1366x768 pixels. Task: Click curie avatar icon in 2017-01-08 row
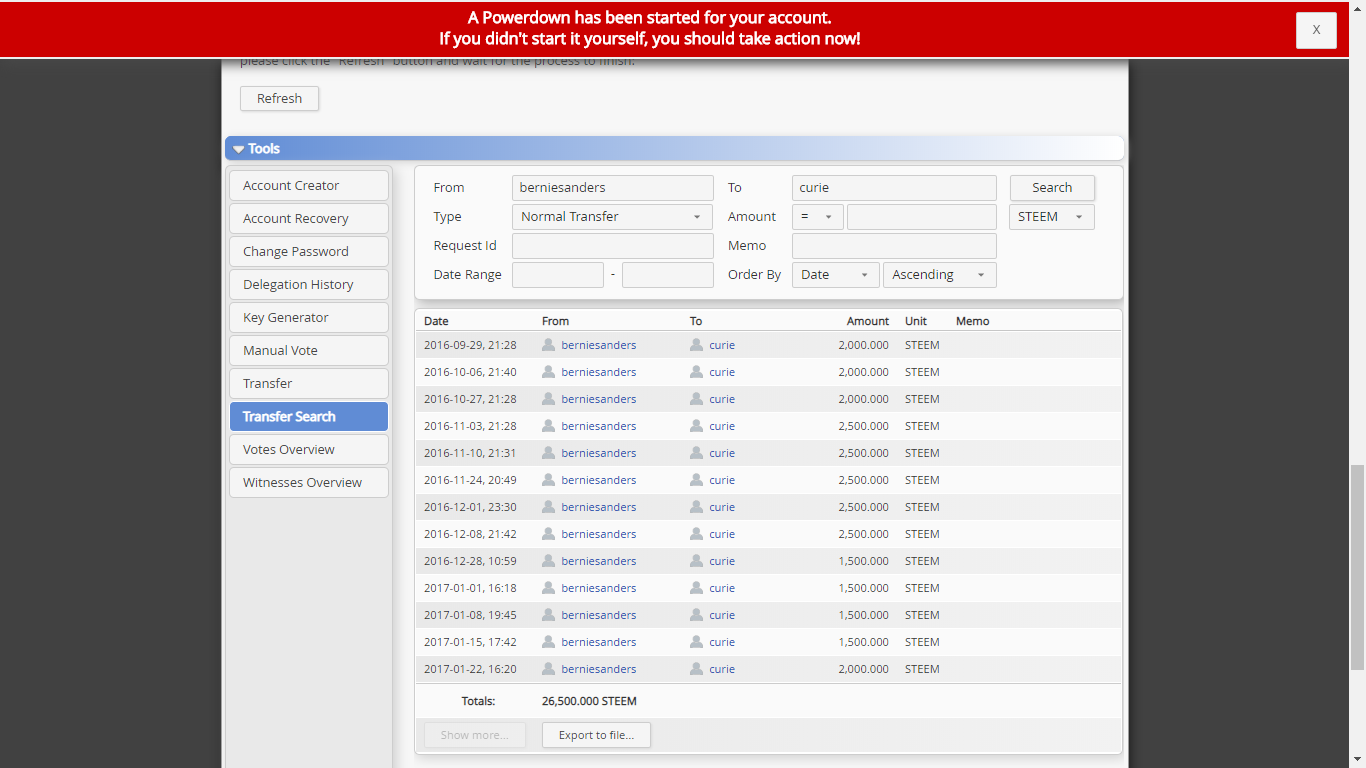point(696,614)
